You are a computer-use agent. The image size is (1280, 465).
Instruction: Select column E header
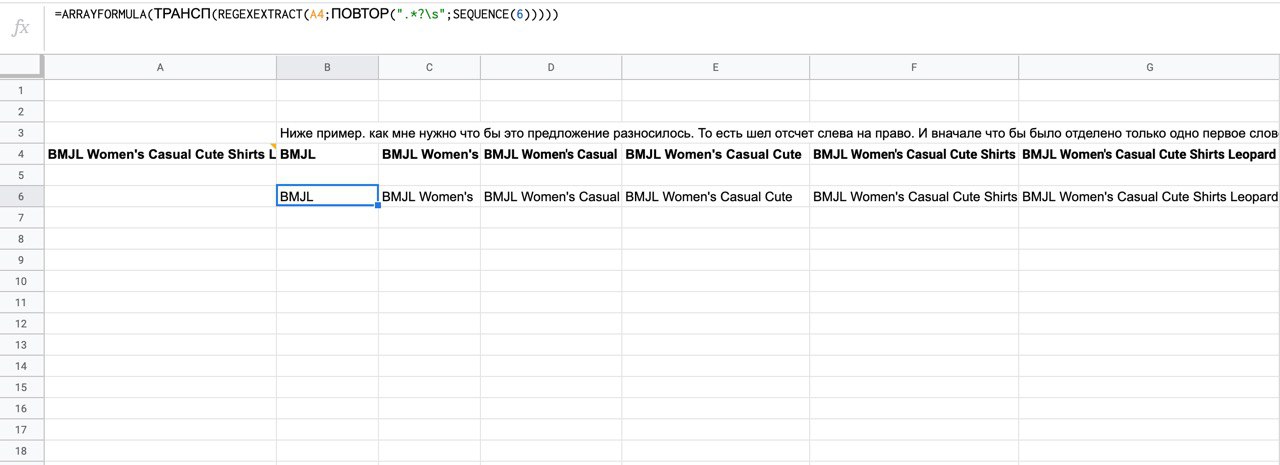[x=716, y=67]
